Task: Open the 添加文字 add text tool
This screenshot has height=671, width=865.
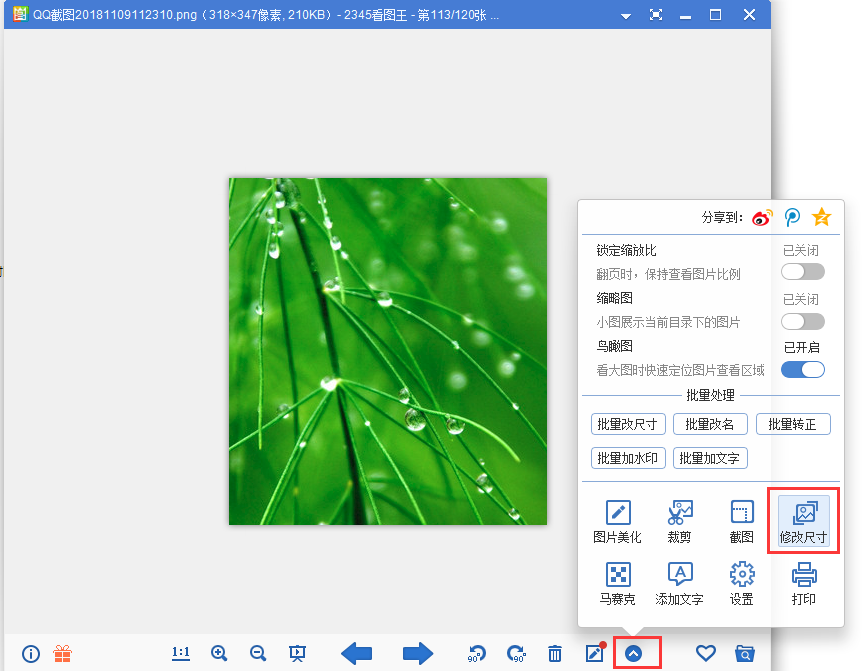Action: (679, 584)
